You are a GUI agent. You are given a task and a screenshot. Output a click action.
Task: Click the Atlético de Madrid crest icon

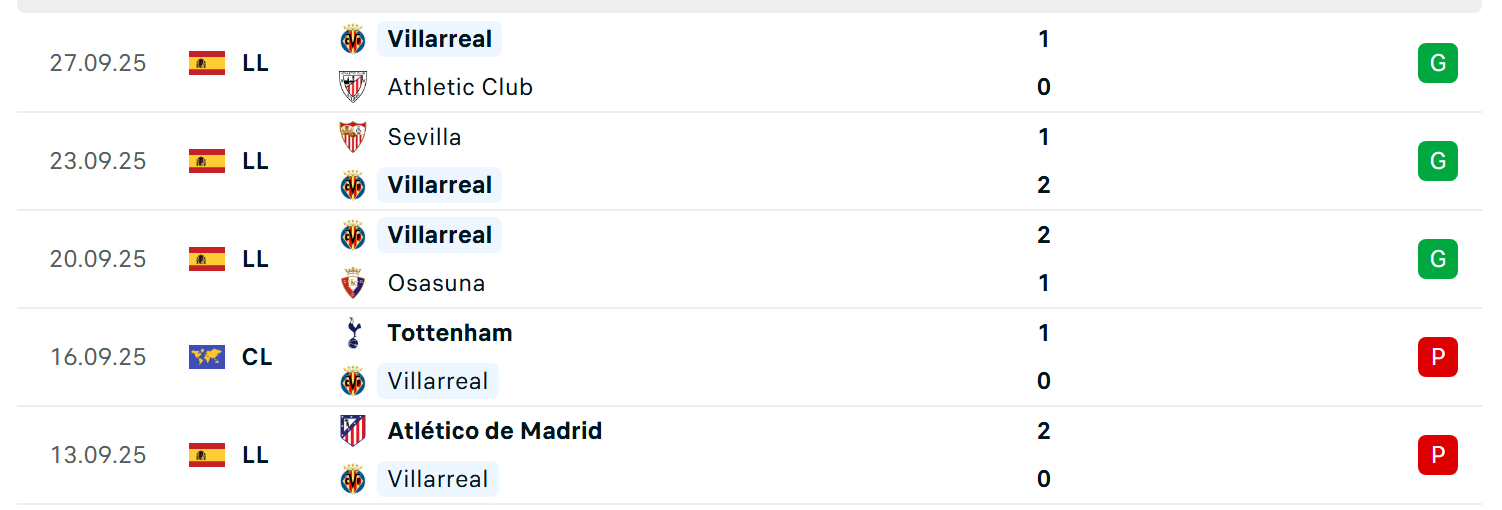353,431
